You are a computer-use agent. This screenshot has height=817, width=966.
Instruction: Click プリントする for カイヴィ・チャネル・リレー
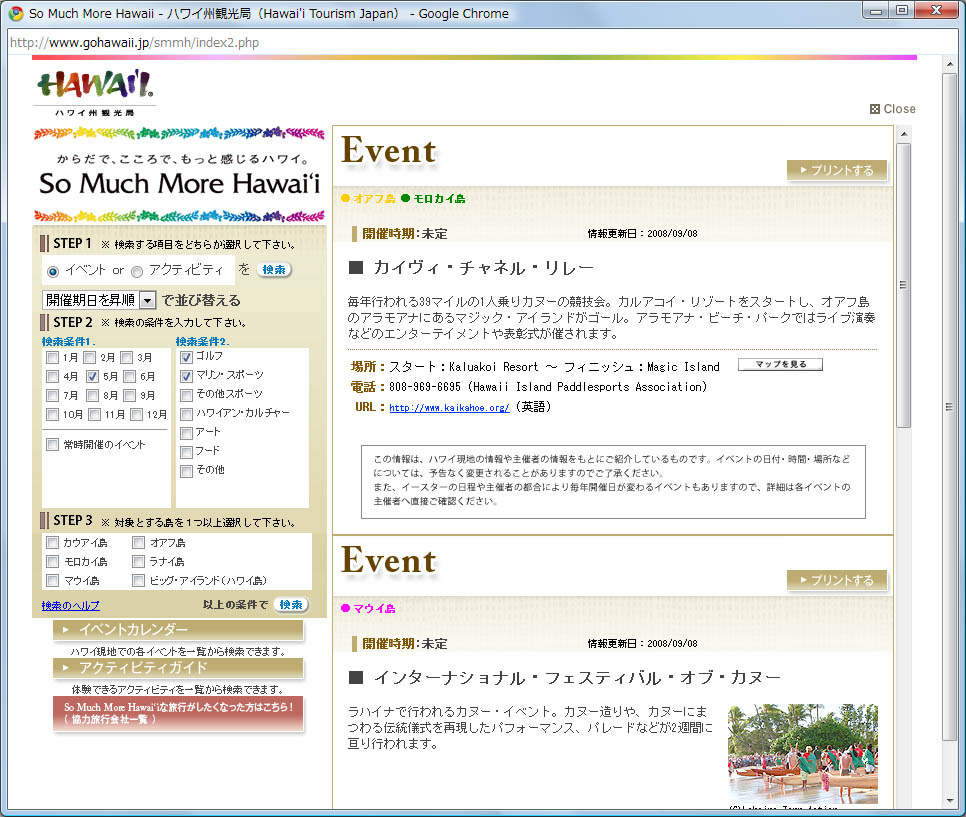837,170
